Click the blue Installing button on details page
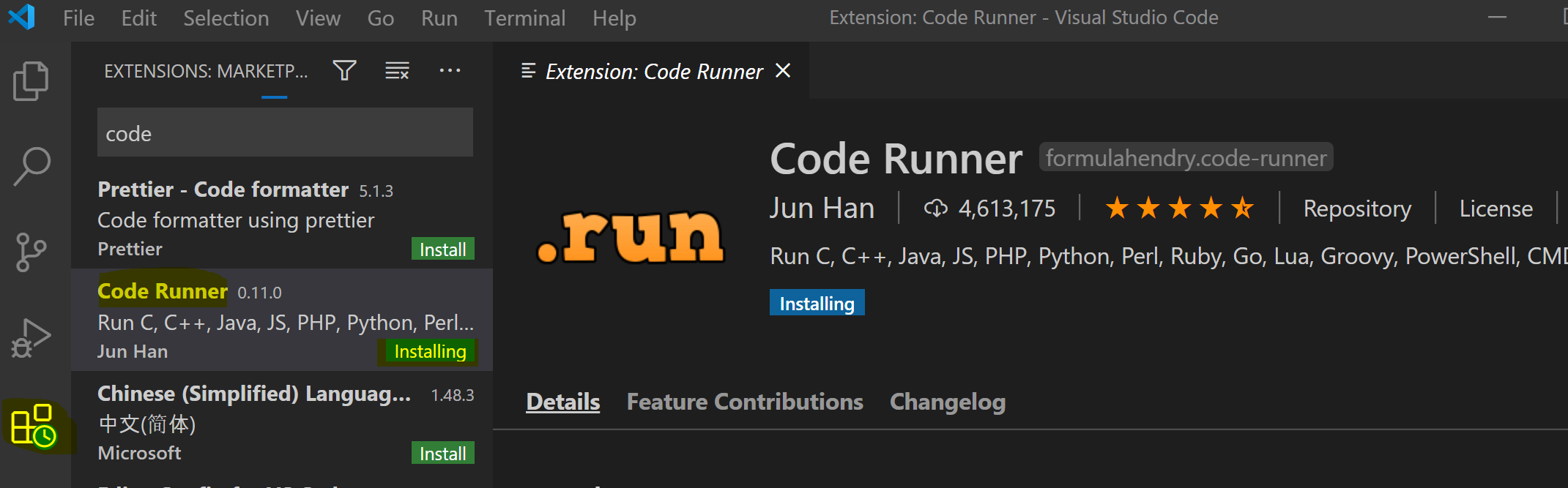Image resolution: width=1568 pixels, height=488 pixels. tap(817, 303)
